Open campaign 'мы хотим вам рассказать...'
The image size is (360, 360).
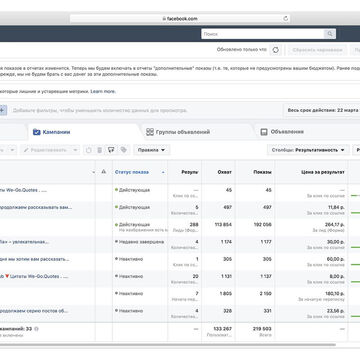(35, 259)
